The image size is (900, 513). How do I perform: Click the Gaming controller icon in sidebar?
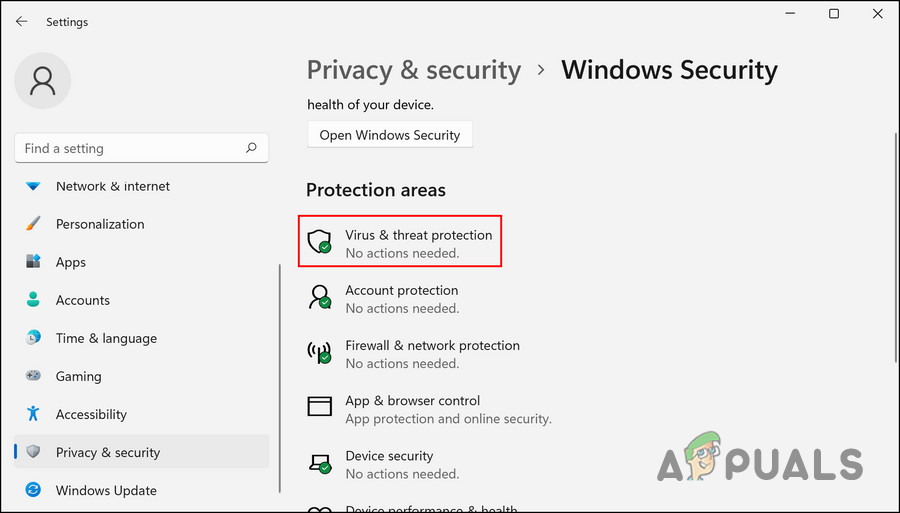(33, 376)
